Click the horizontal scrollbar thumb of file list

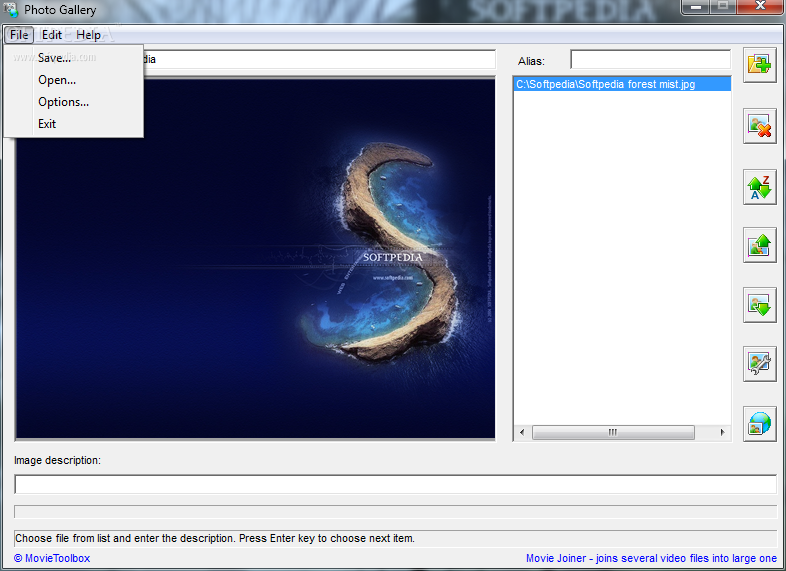point(613,432)
